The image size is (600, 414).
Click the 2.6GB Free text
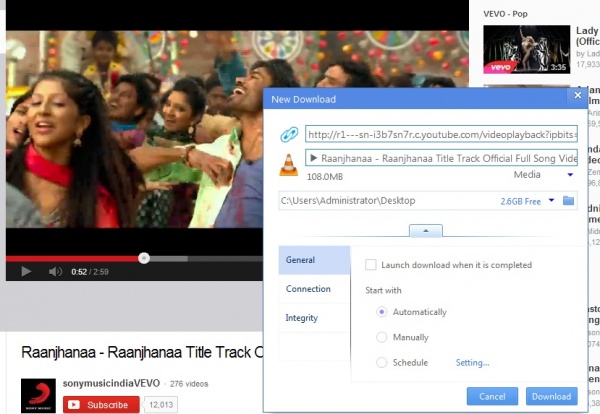click(520, 201)
